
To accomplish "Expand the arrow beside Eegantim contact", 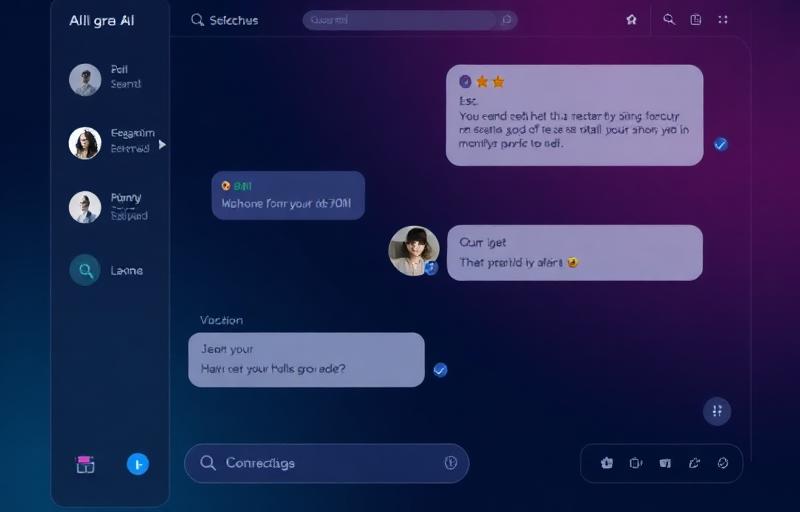I will tap(162, 145).
